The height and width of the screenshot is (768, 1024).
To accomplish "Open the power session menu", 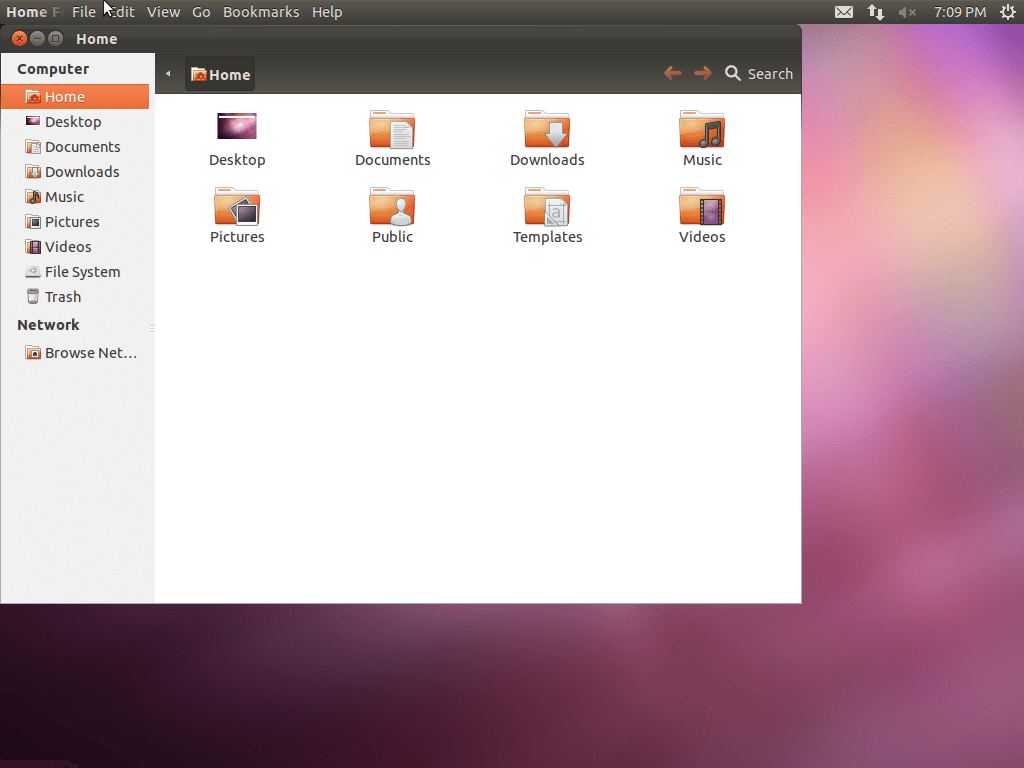I will point(1007,12).
